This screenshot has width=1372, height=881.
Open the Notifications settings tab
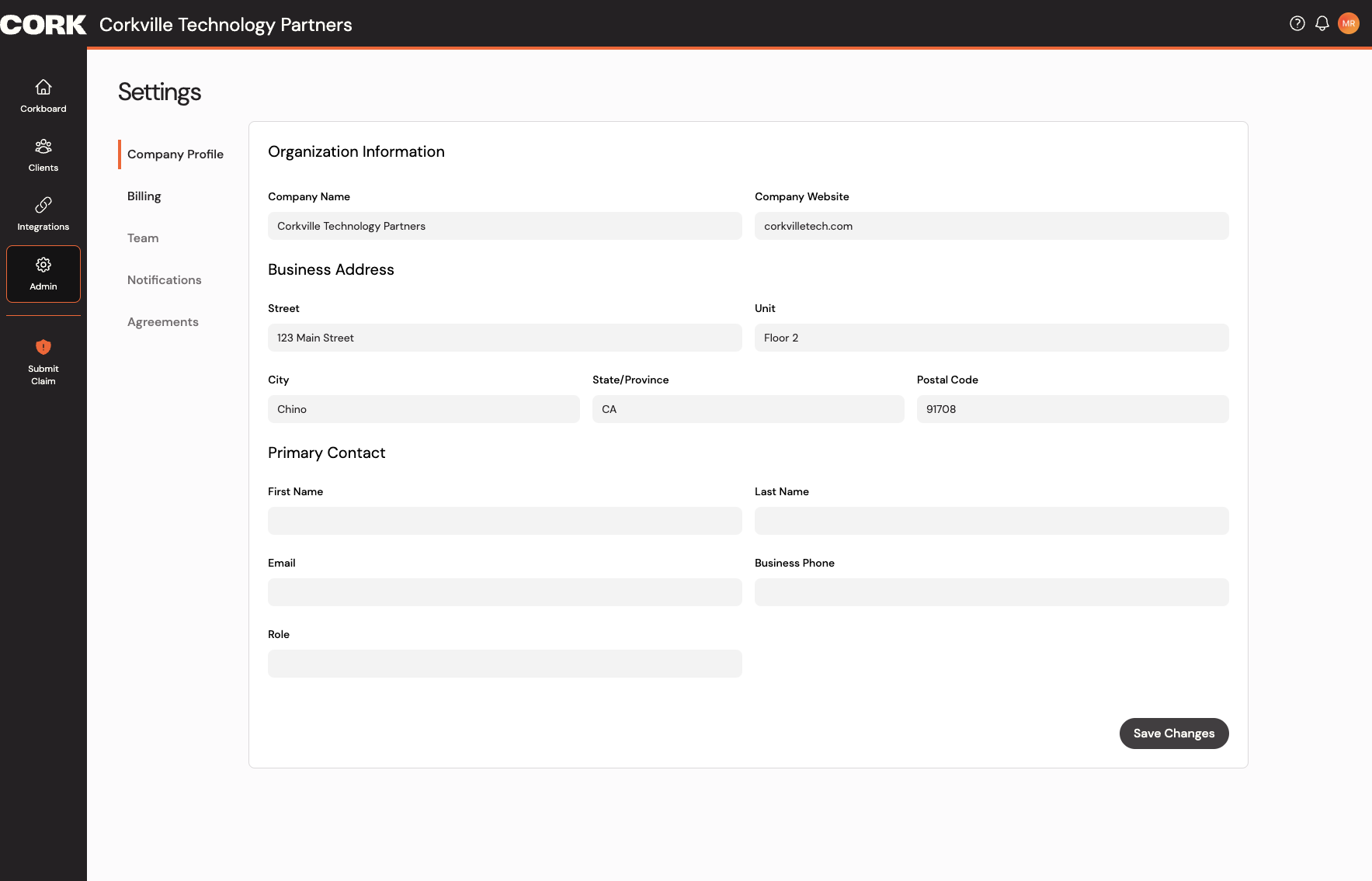coord(165,280)
